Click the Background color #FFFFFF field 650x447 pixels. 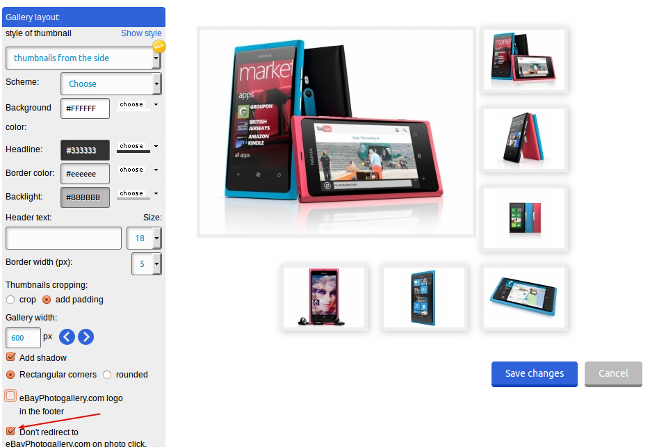tap(85, 108)
